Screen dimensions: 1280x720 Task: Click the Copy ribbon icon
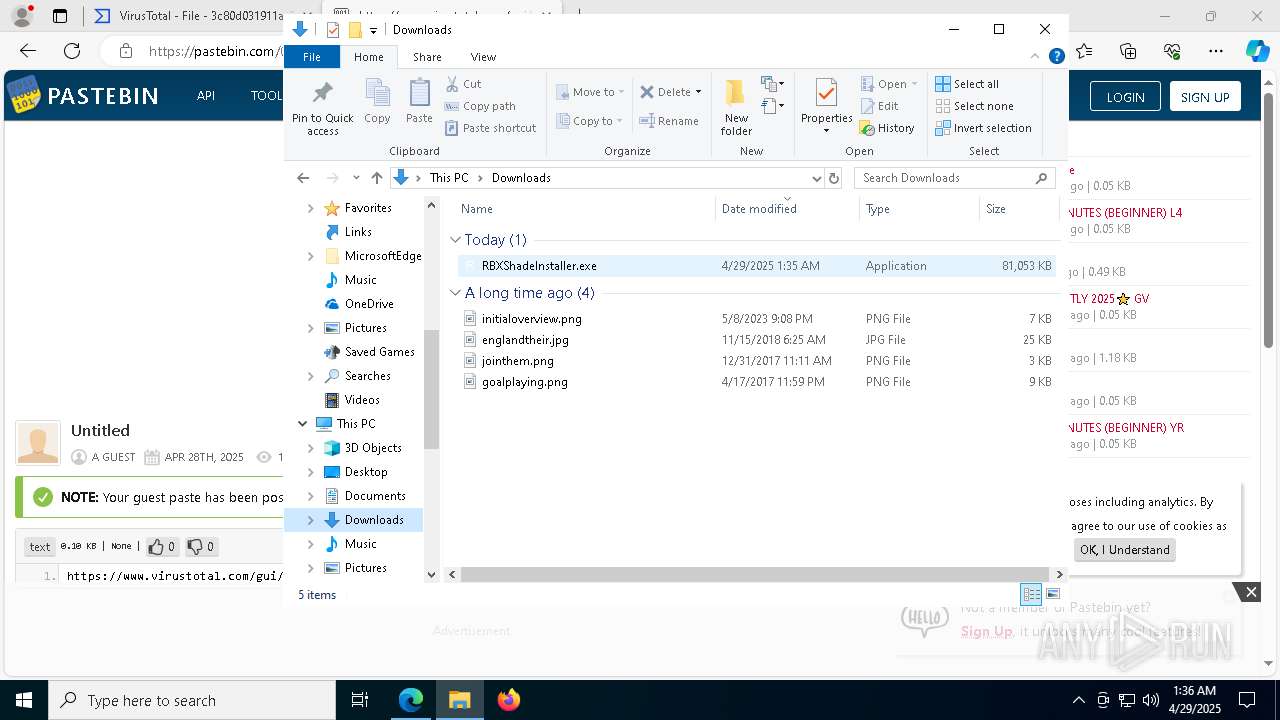[x=377, y=101]
